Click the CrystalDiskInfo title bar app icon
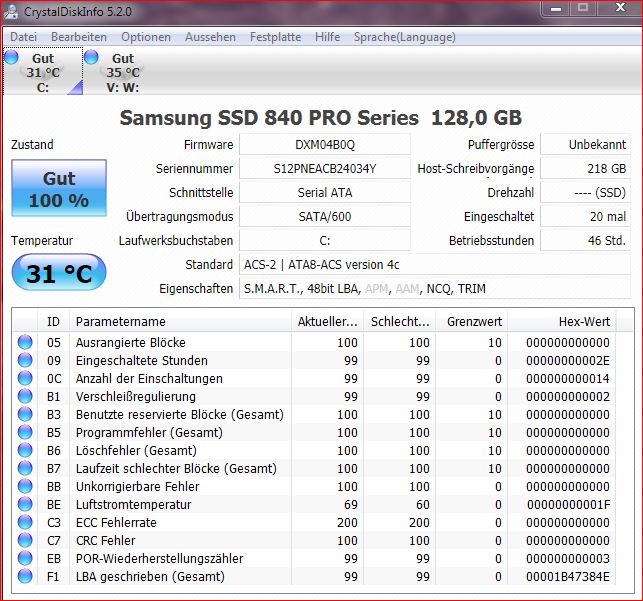 click(11, 11)
